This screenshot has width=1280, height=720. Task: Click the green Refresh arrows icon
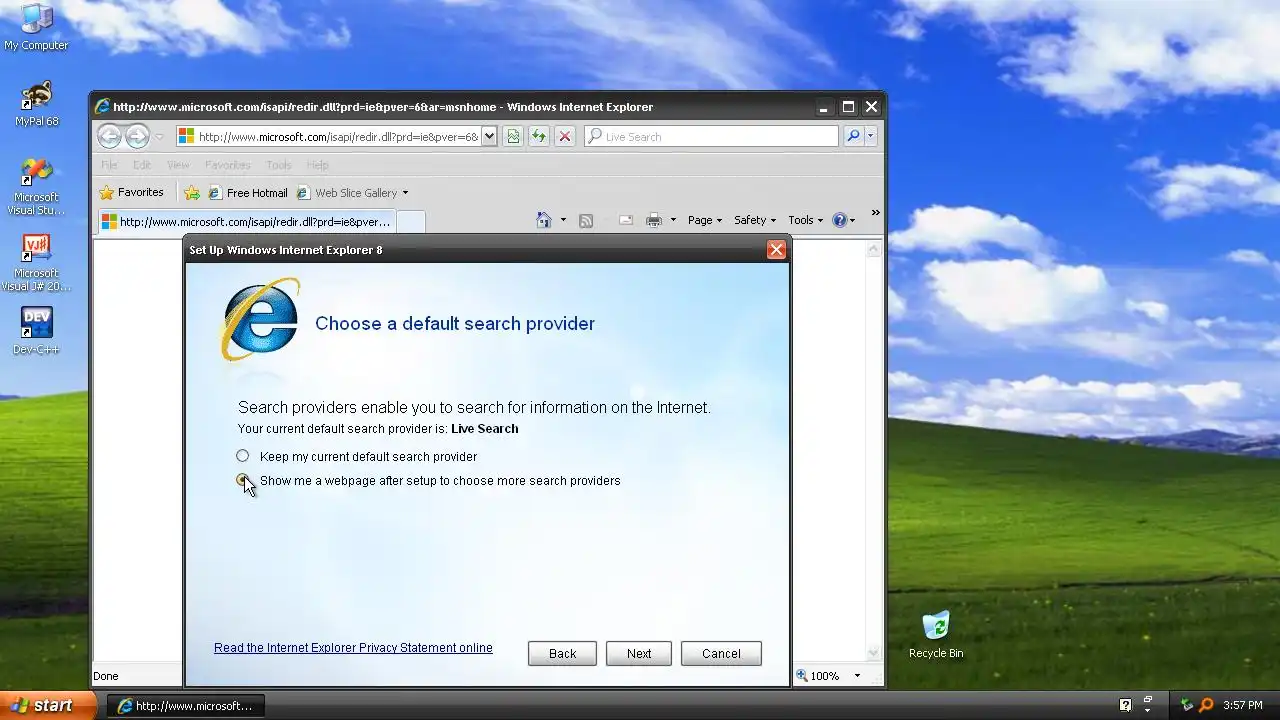click(x=539, y=137)
